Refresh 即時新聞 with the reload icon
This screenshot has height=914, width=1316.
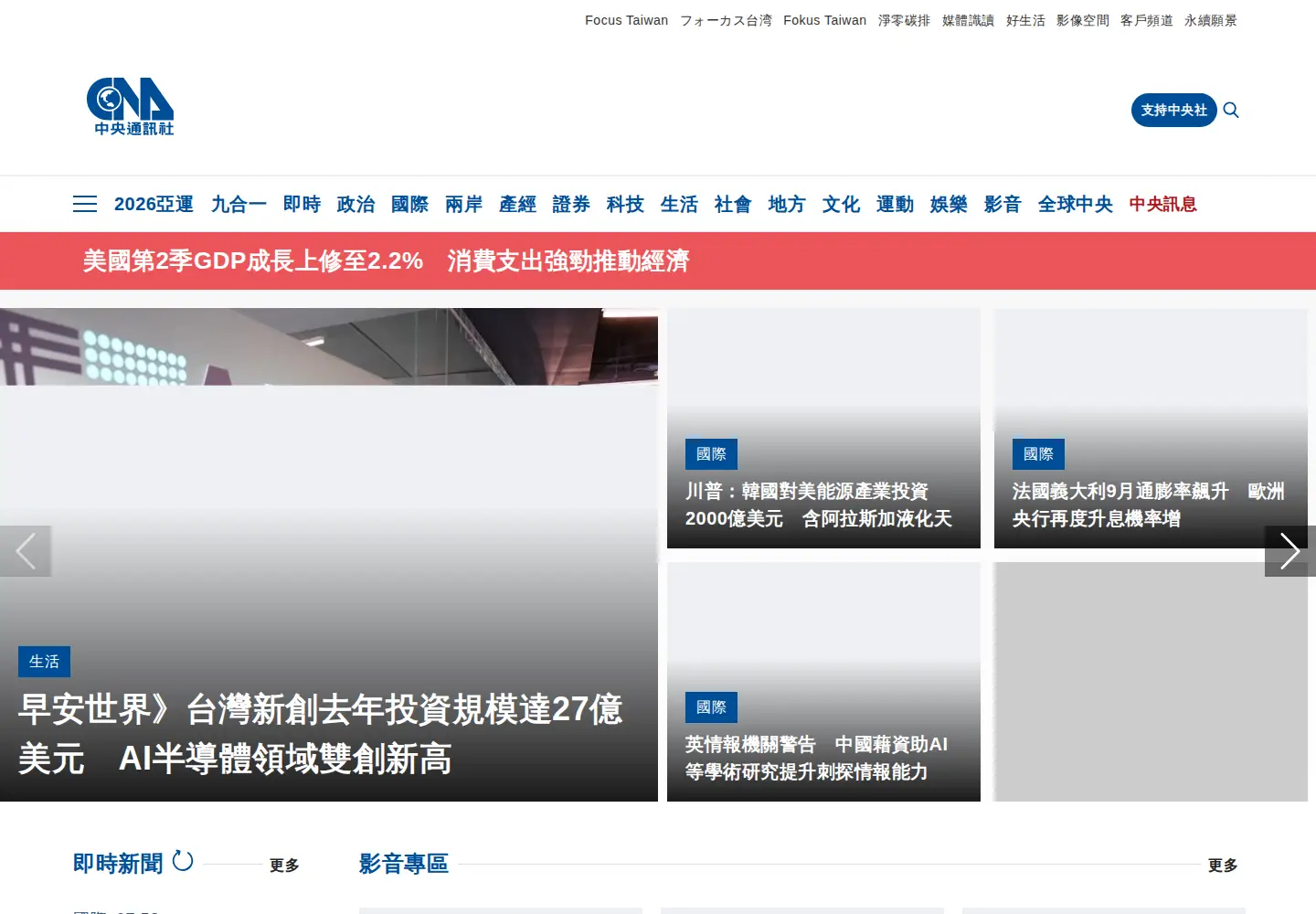tap(183, 861)
